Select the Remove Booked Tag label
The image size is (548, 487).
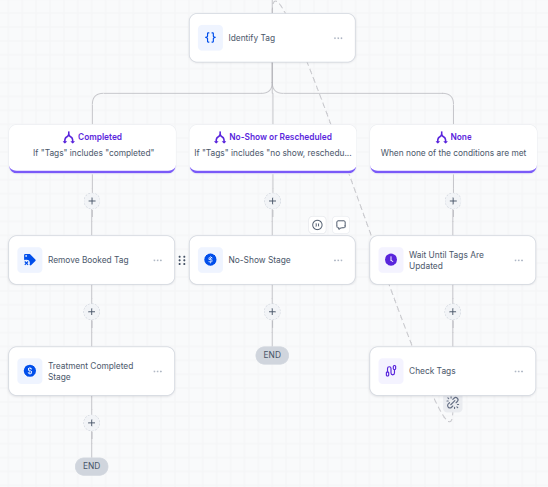[x=88, y=260]
